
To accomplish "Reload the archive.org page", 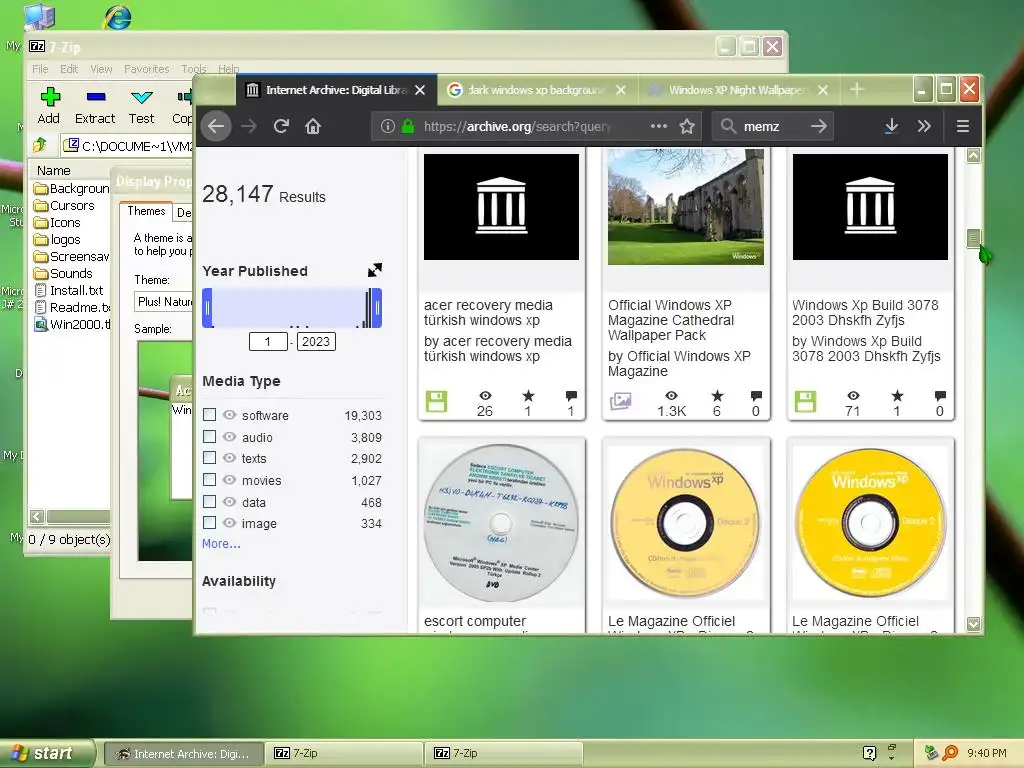I will point(281,126).
